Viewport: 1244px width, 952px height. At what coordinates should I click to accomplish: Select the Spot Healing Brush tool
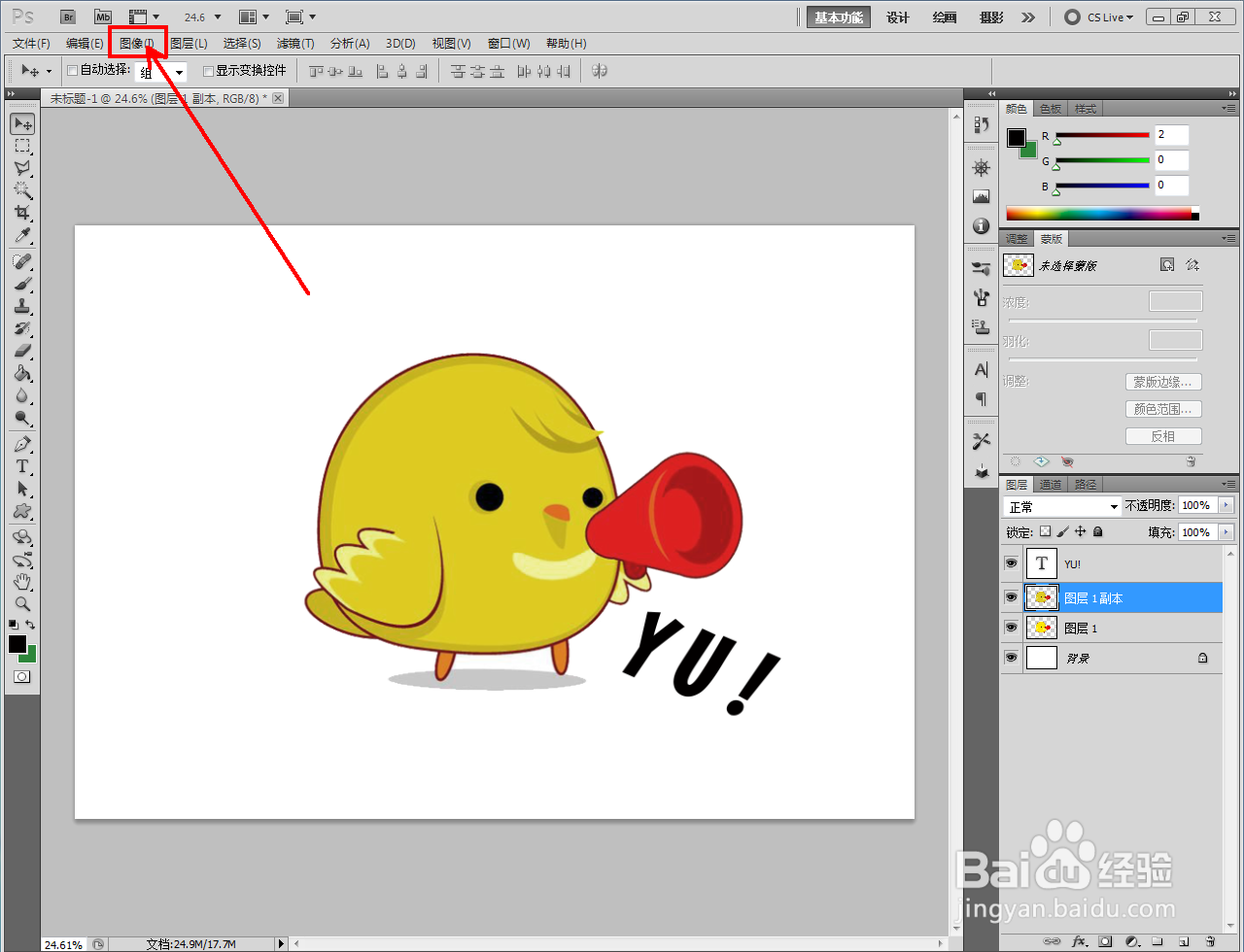22,261
